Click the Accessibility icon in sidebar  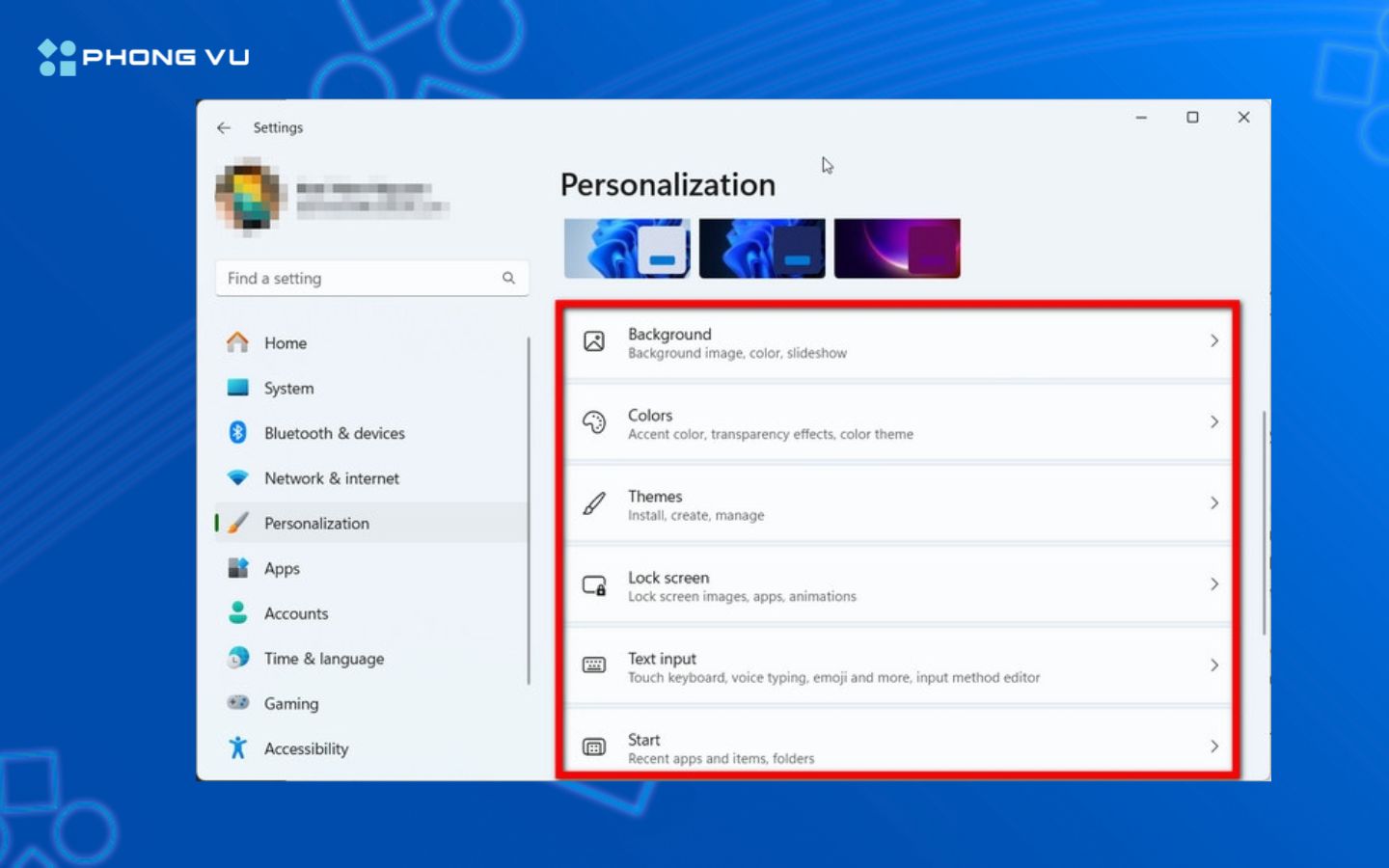coord(239,748)
